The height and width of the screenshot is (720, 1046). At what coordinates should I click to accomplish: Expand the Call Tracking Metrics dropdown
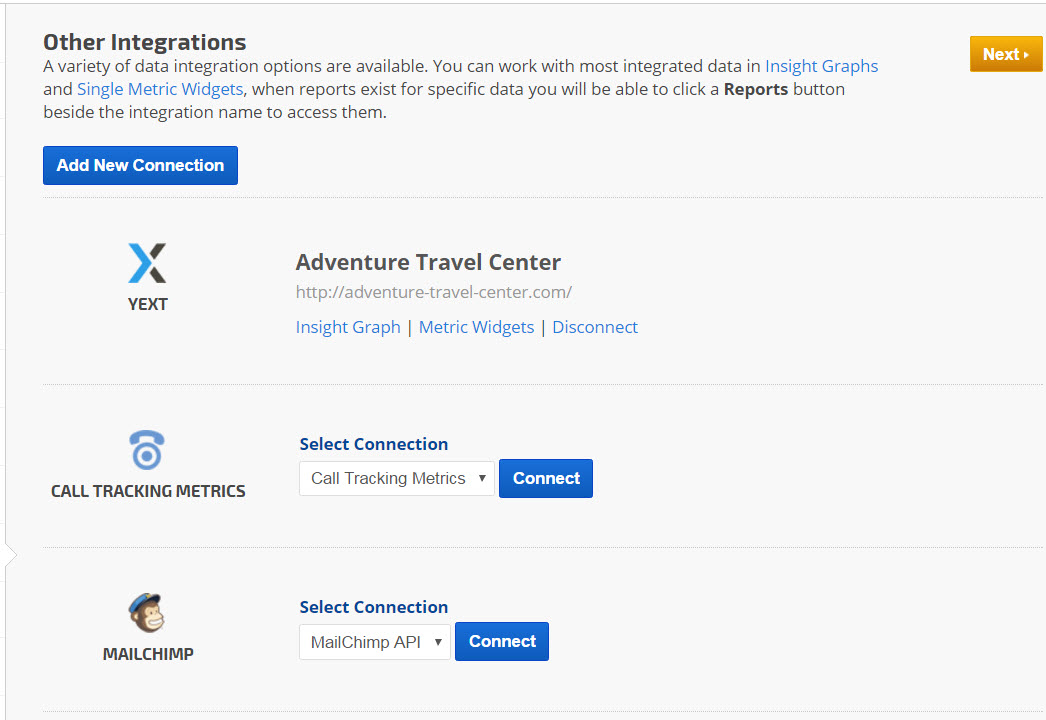coord(396,478)
